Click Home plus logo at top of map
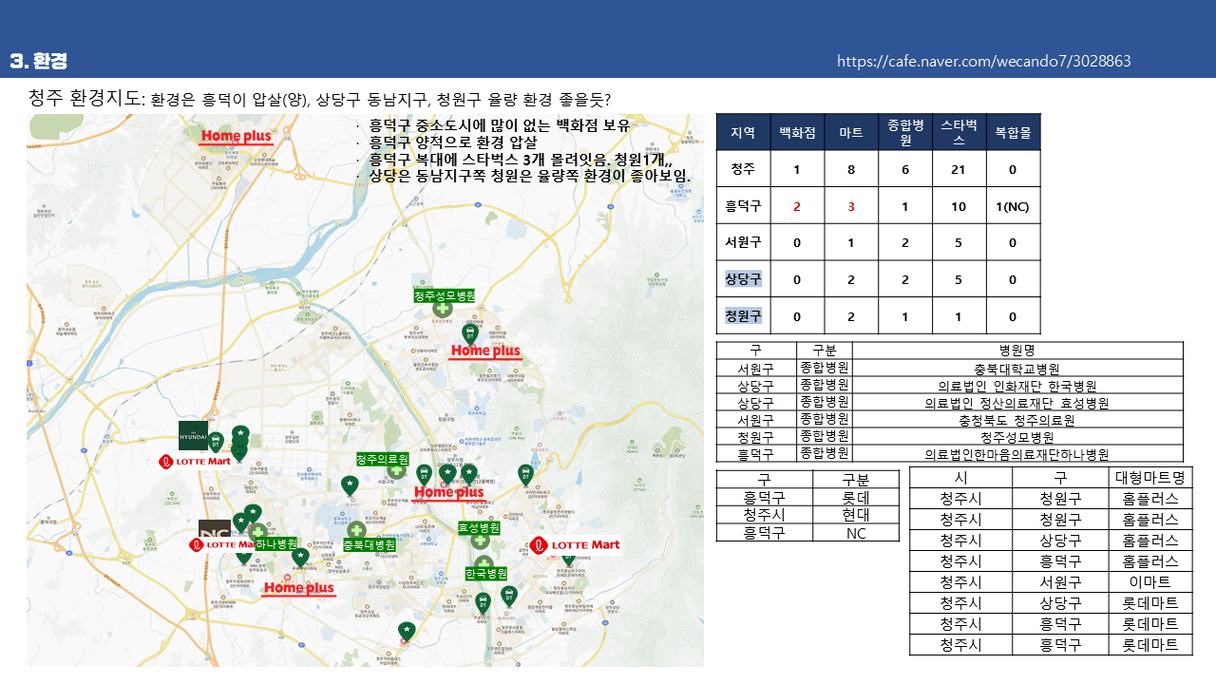 click(237, 136)
